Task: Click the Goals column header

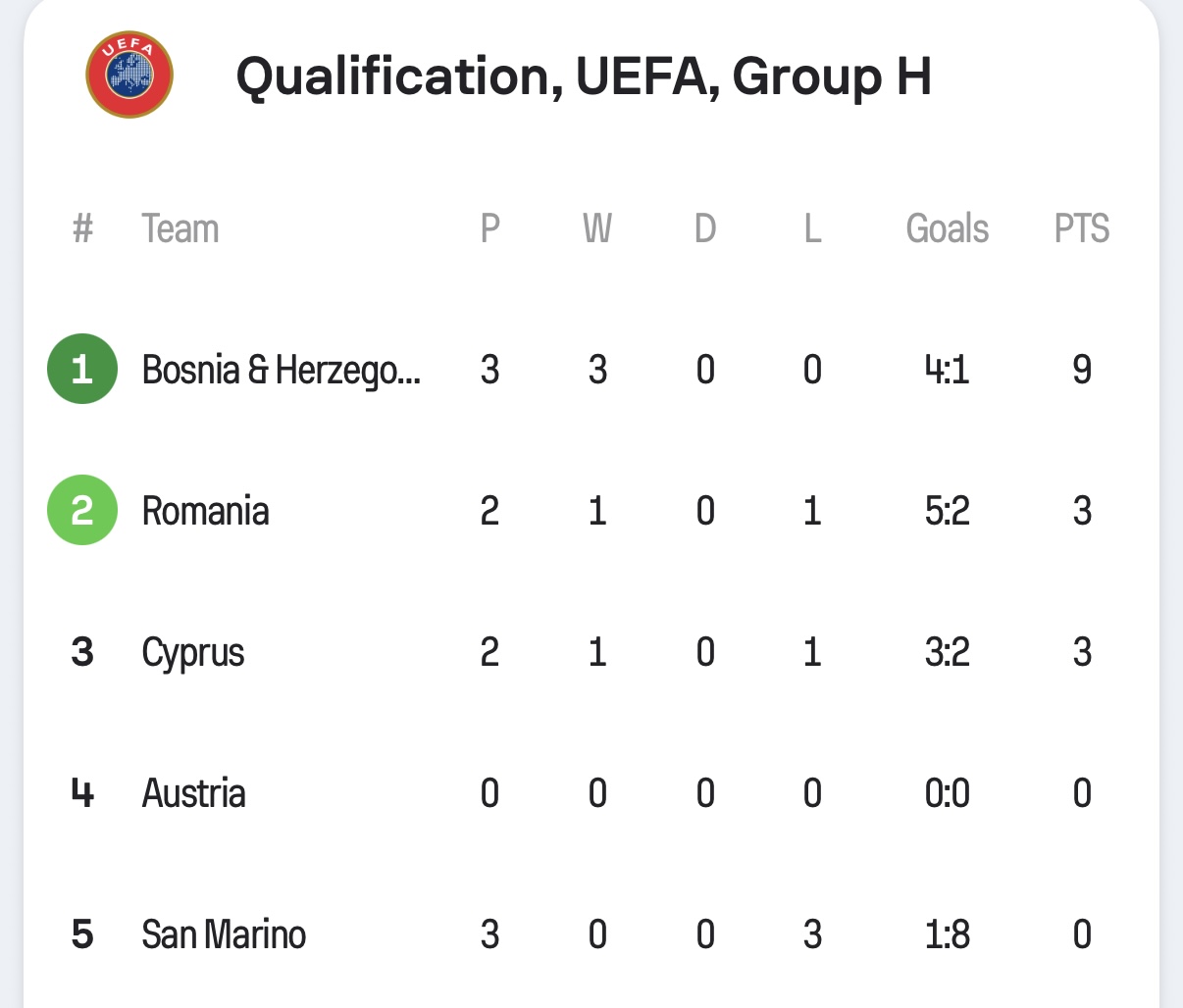Action: [948, 228]
